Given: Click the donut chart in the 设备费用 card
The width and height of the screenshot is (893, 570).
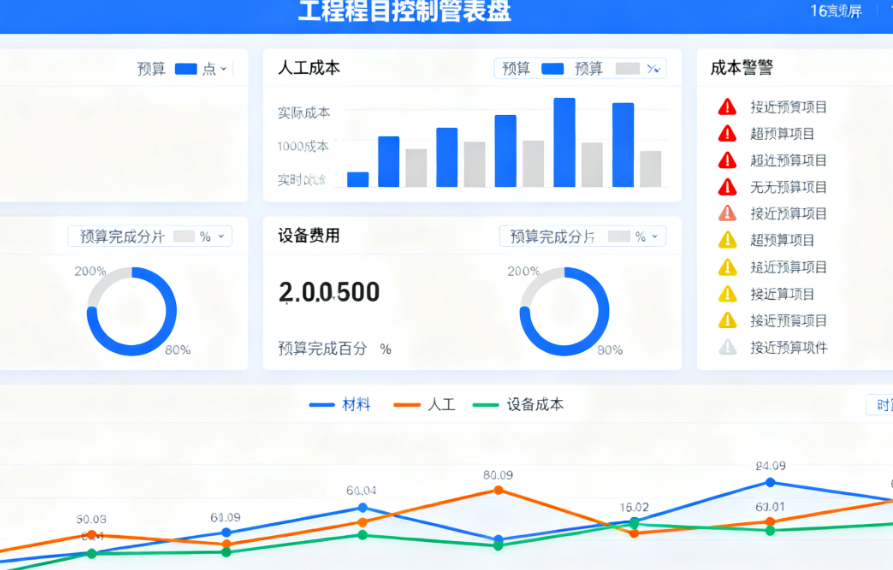Looking at the screenshot, I should [x=564, y=311].
